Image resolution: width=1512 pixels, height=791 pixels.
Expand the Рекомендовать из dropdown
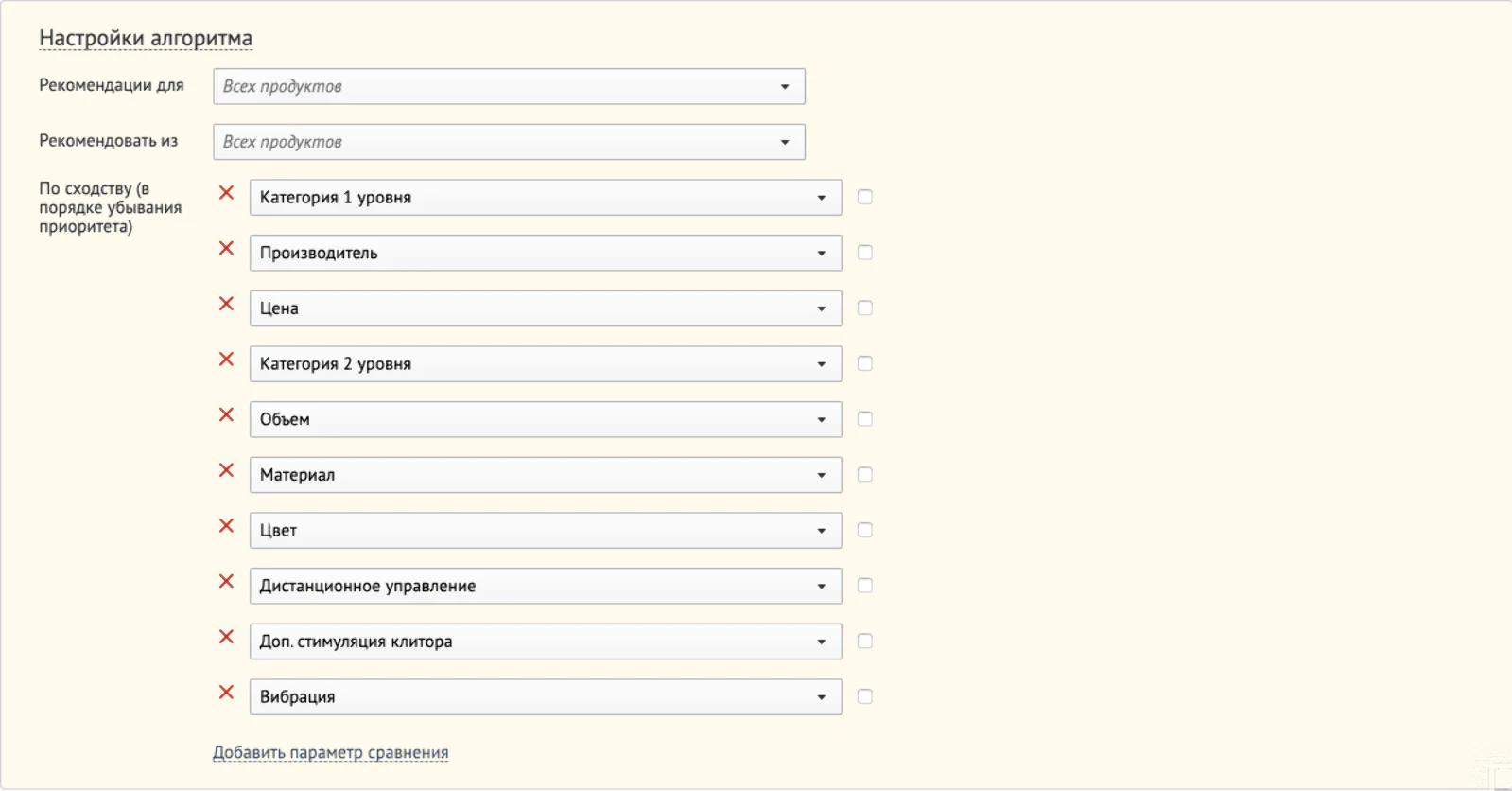coord(509,142)
